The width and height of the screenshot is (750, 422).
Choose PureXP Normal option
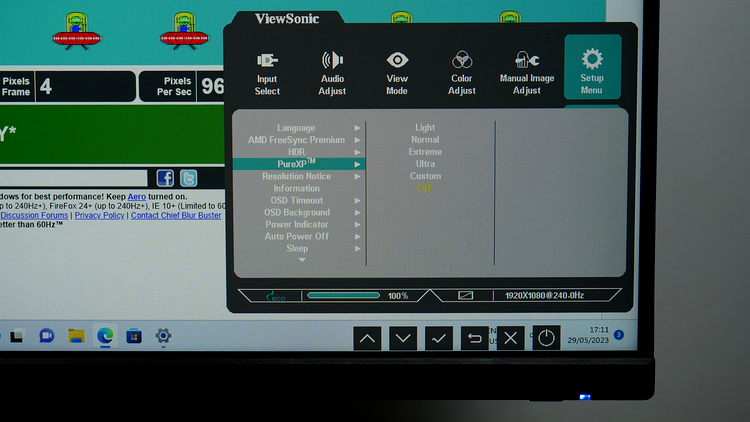click(x=425, y=140)
